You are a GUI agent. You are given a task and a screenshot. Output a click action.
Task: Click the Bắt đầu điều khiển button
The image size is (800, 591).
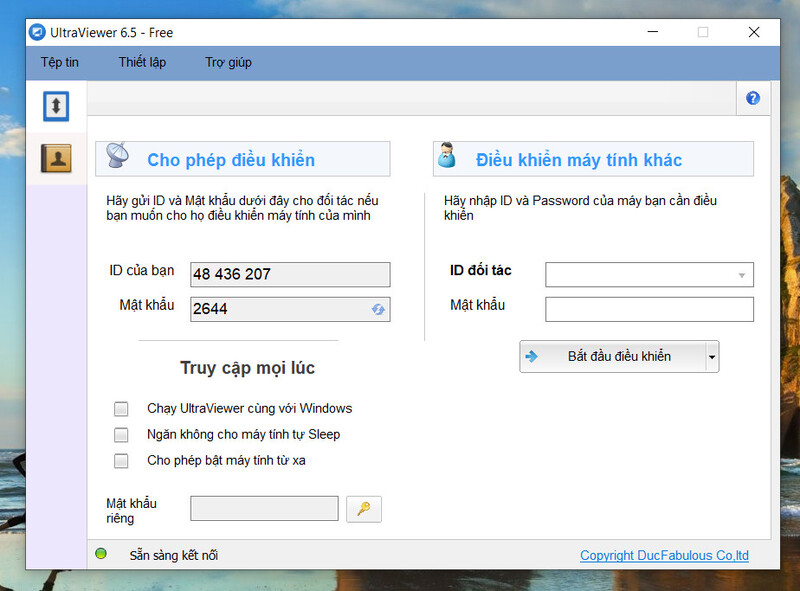tap(613, 357)
